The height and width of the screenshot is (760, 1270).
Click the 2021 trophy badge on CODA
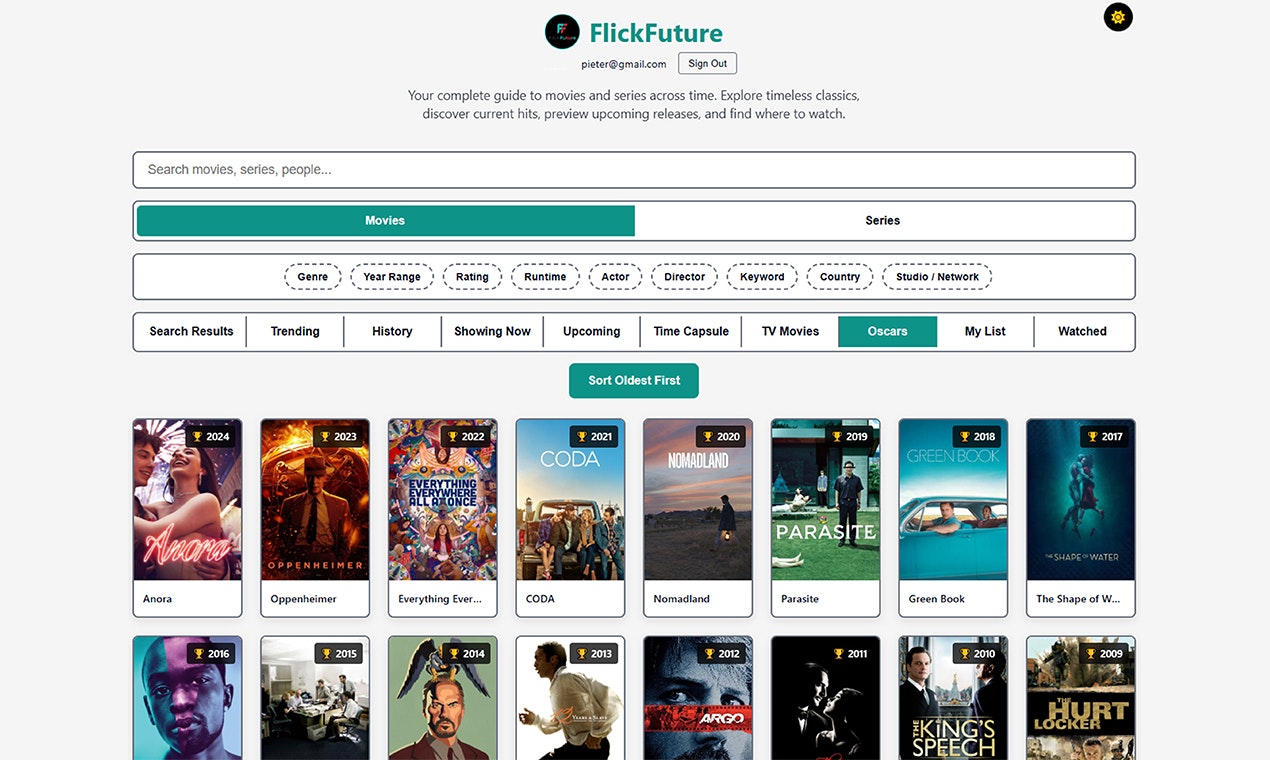point(594,436)
